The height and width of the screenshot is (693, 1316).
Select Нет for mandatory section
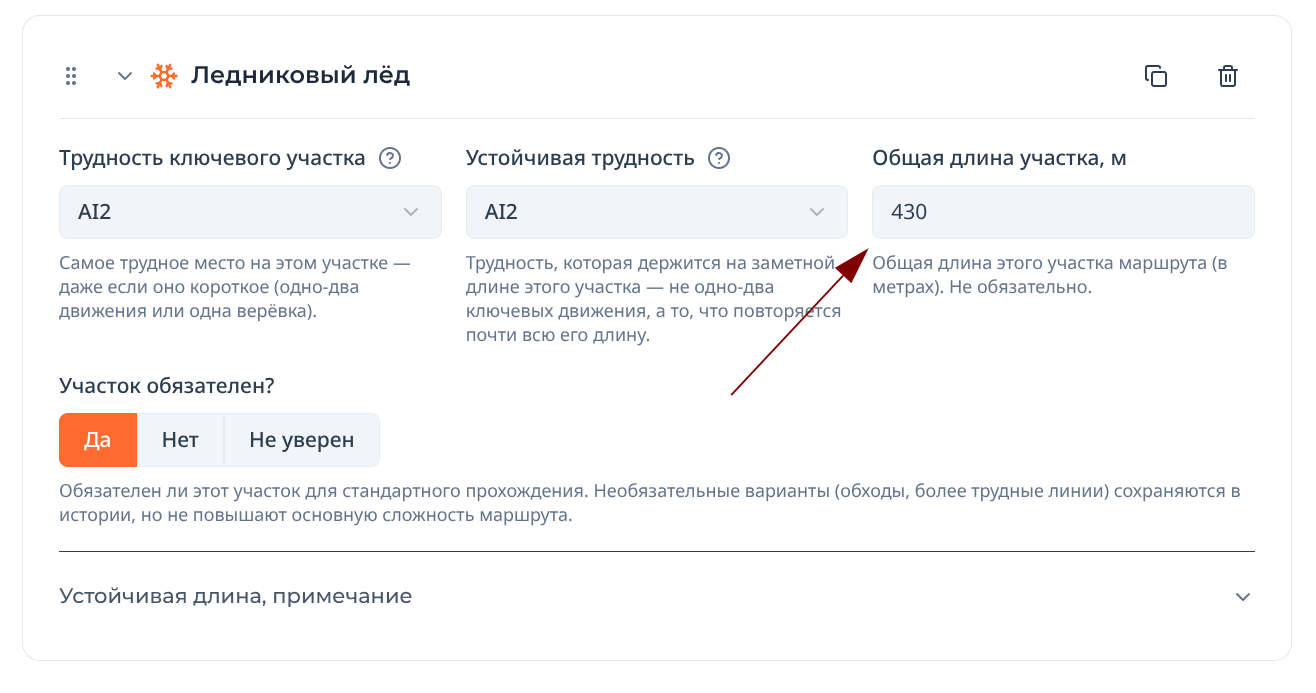click(180, 440)
